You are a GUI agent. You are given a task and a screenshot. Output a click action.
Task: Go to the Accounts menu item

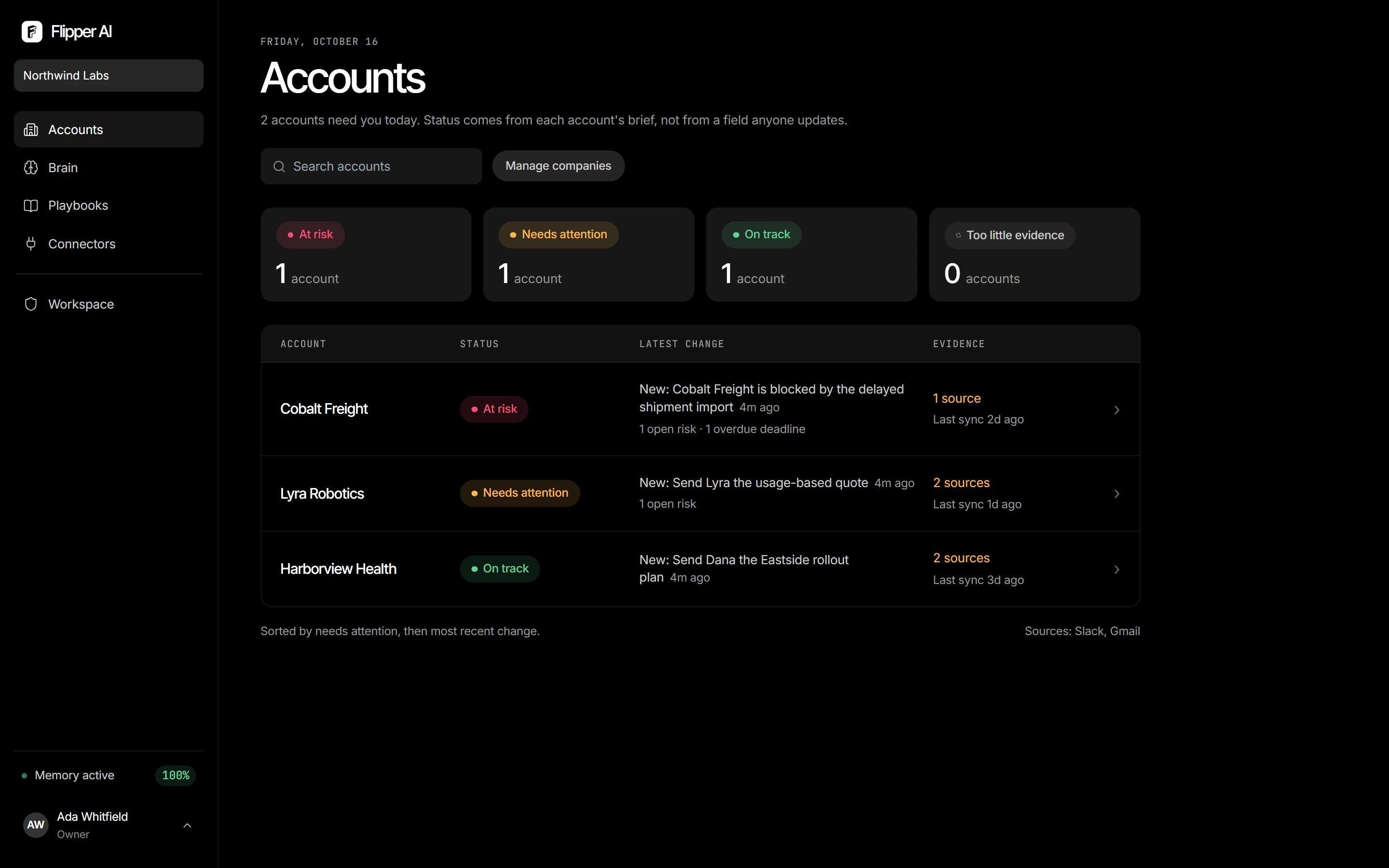coord(109,129)
